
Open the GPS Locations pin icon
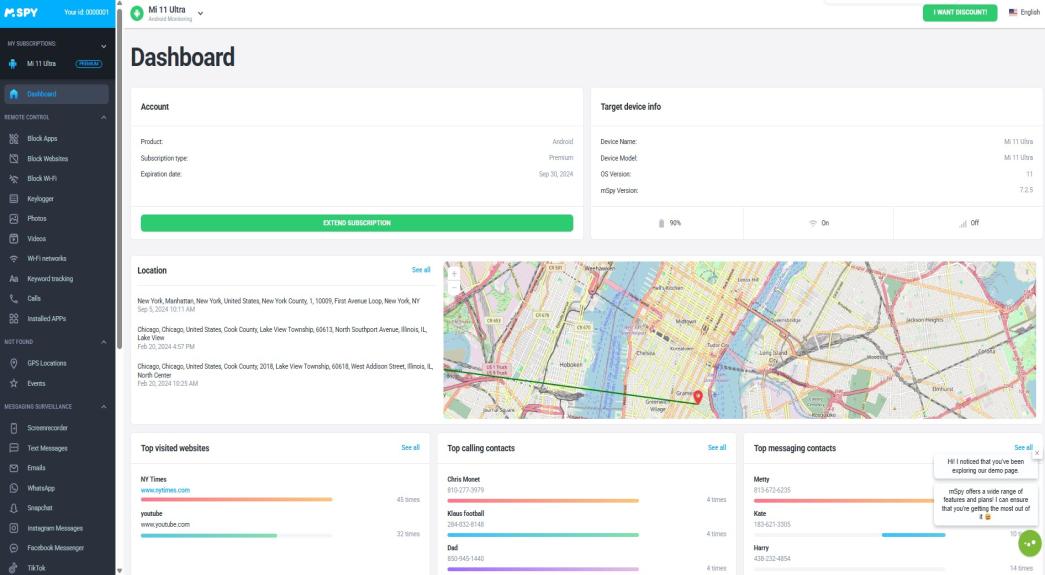14,363
